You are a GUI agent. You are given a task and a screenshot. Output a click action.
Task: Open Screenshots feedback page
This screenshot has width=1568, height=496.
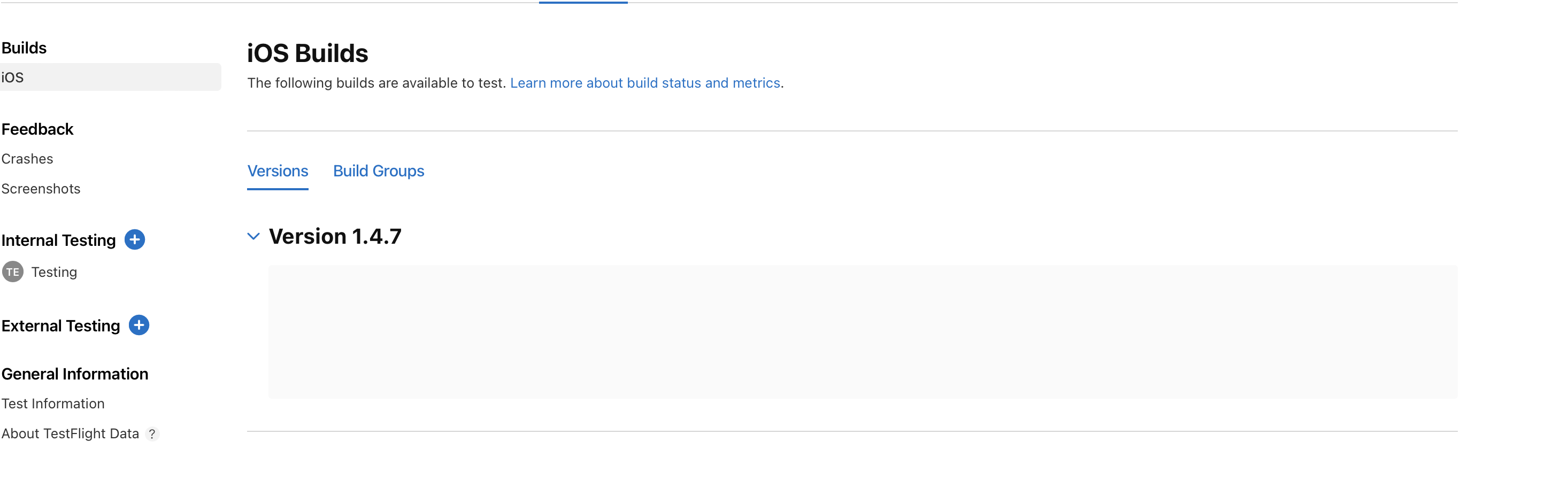41,189
